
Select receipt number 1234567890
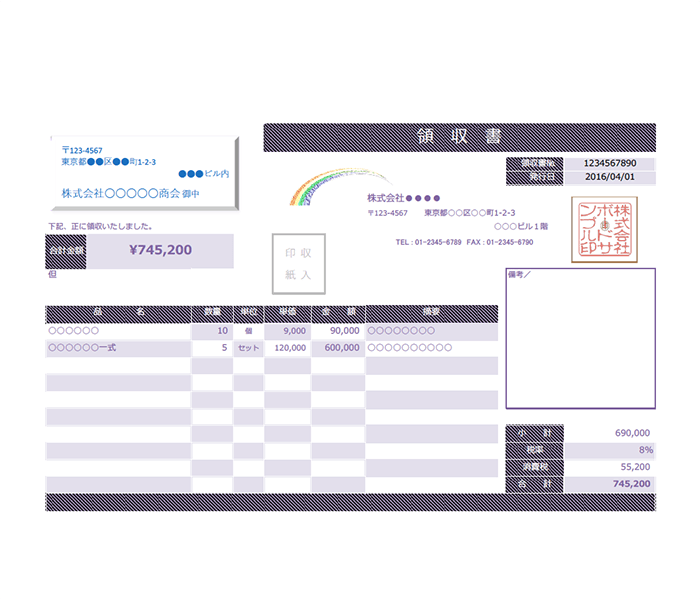pos(610,163)
